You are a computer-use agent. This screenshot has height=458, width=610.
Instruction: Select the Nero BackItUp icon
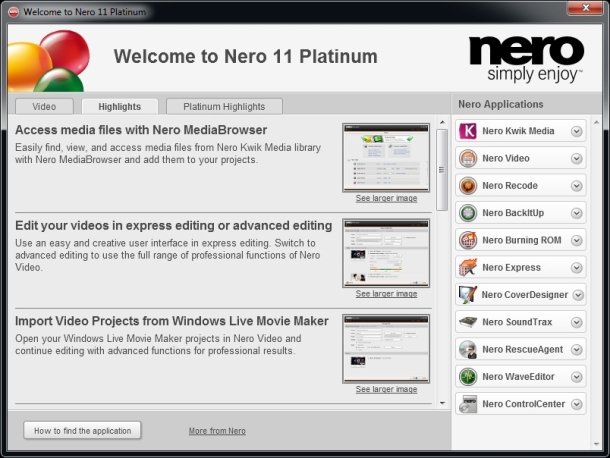coord(468,213)
